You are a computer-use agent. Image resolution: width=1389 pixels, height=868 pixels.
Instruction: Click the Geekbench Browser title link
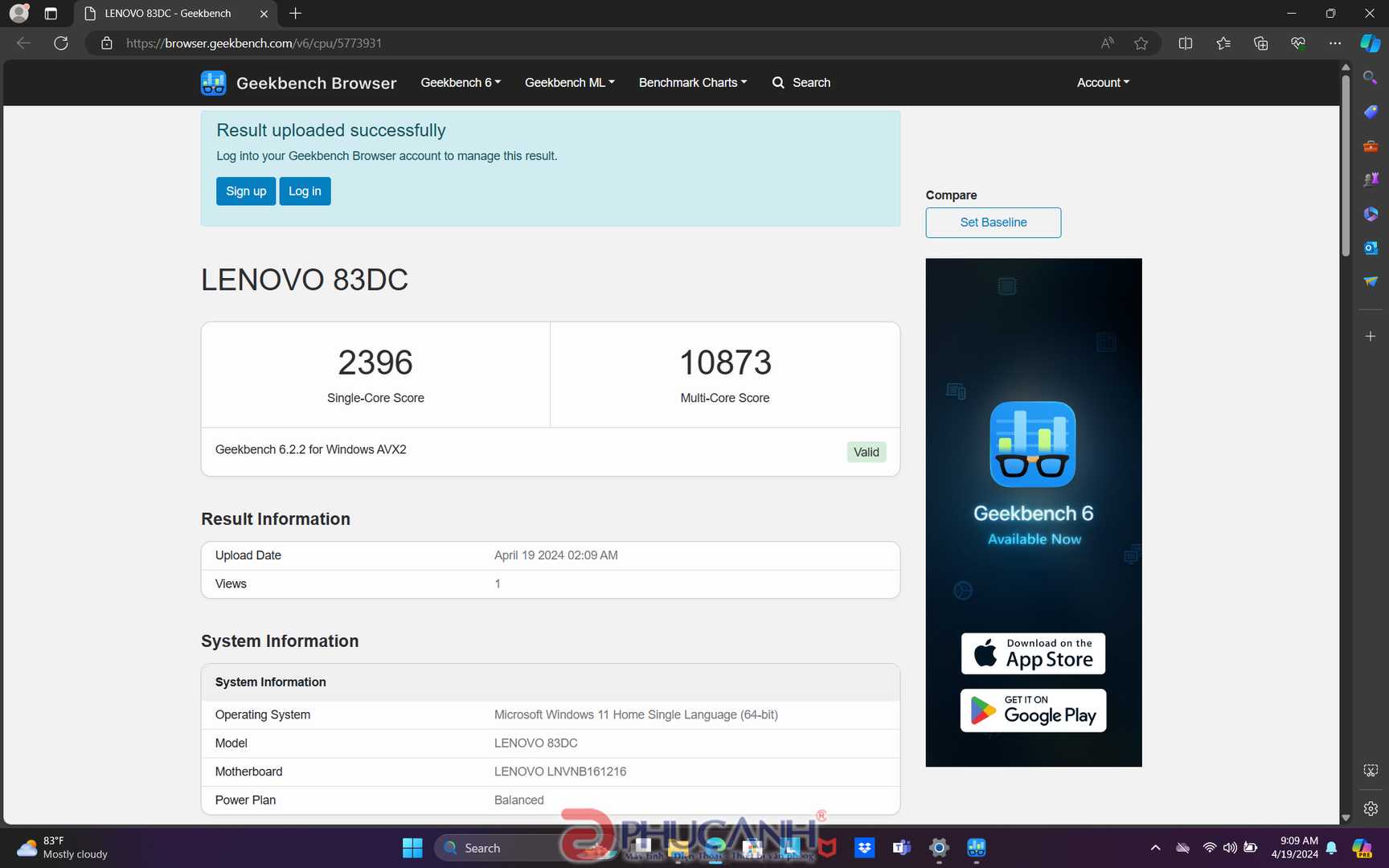(x=316, y=83)
